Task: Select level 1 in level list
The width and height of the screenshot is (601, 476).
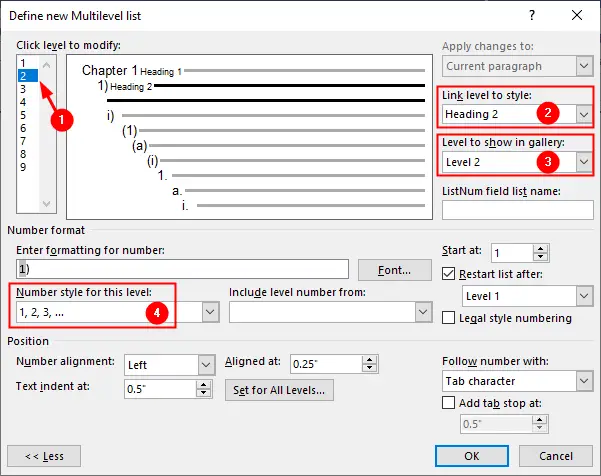Action: click(x=23, y=63)
